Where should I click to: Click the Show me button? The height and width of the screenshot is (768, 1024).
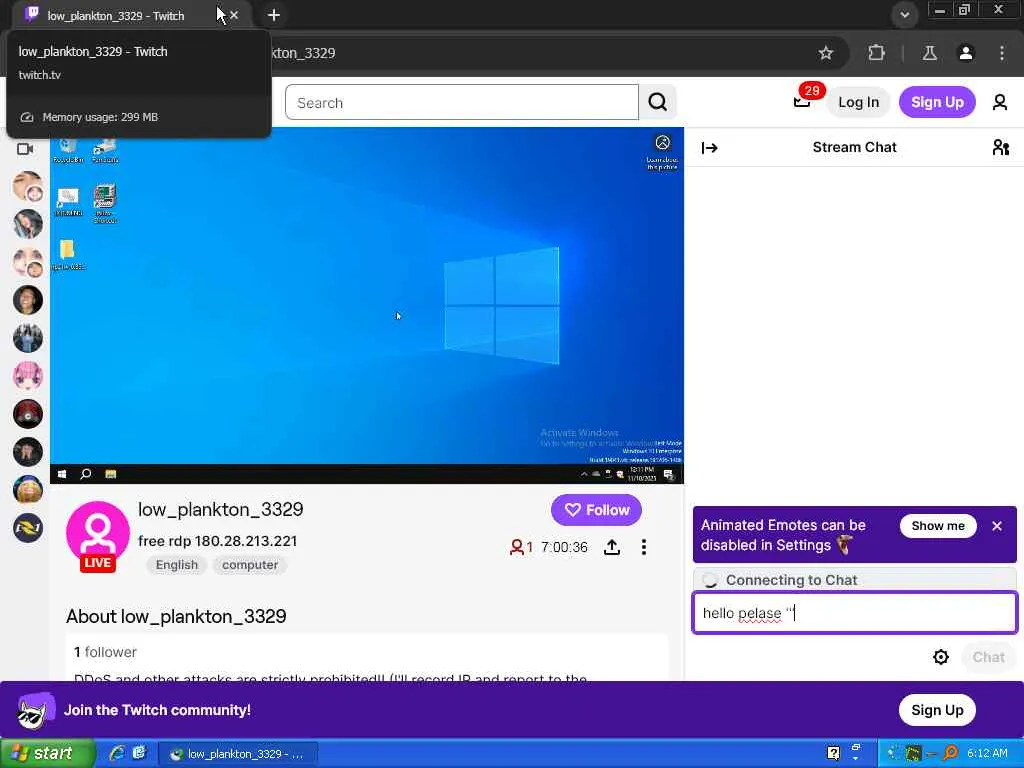click(x=938, y=526)
